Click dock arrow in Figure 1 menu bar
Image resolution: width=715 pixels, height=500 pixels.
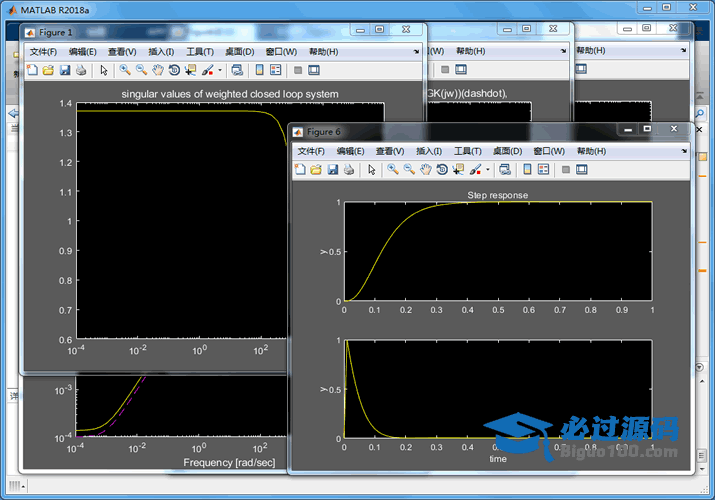[416, 52]
